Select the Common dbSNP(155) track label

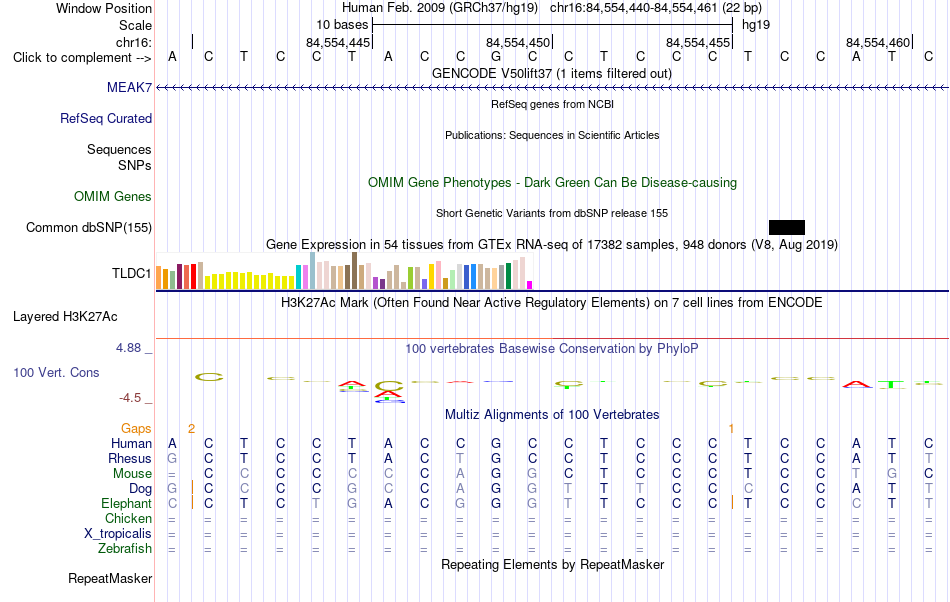pyautogui.click(x=89, y=227)
